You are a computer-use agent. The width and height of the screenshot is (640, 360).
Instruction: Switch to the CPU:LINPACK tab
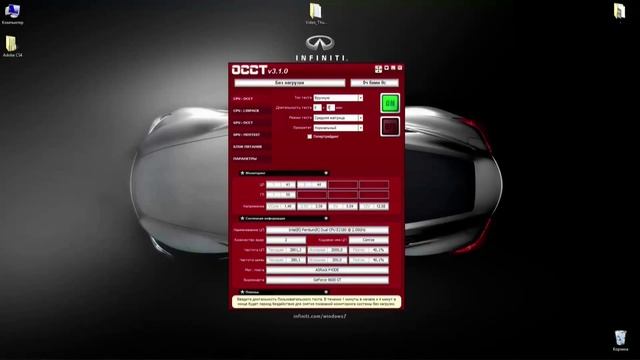pos(251,111)
